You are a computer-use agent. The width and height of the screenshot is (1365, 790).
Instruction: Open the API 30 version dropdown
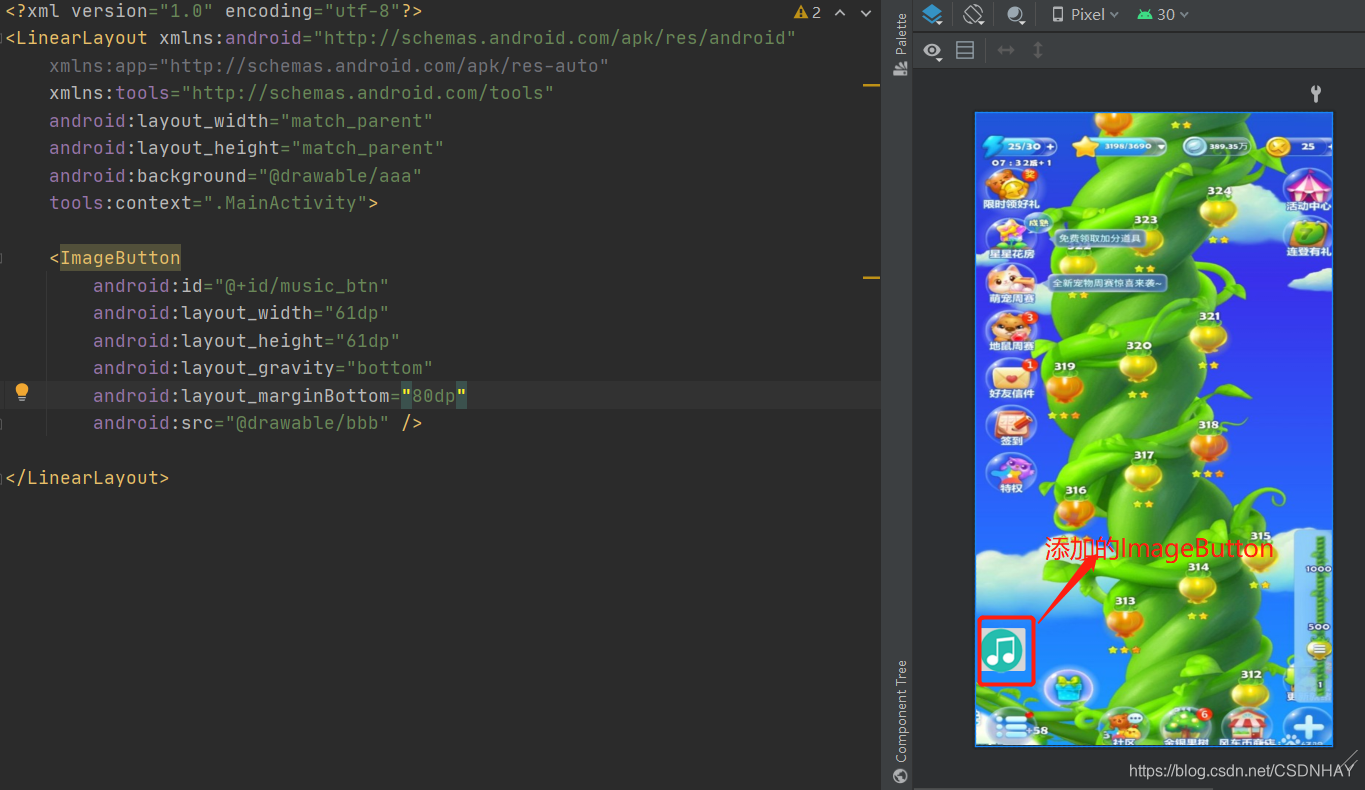[1163, 15]
